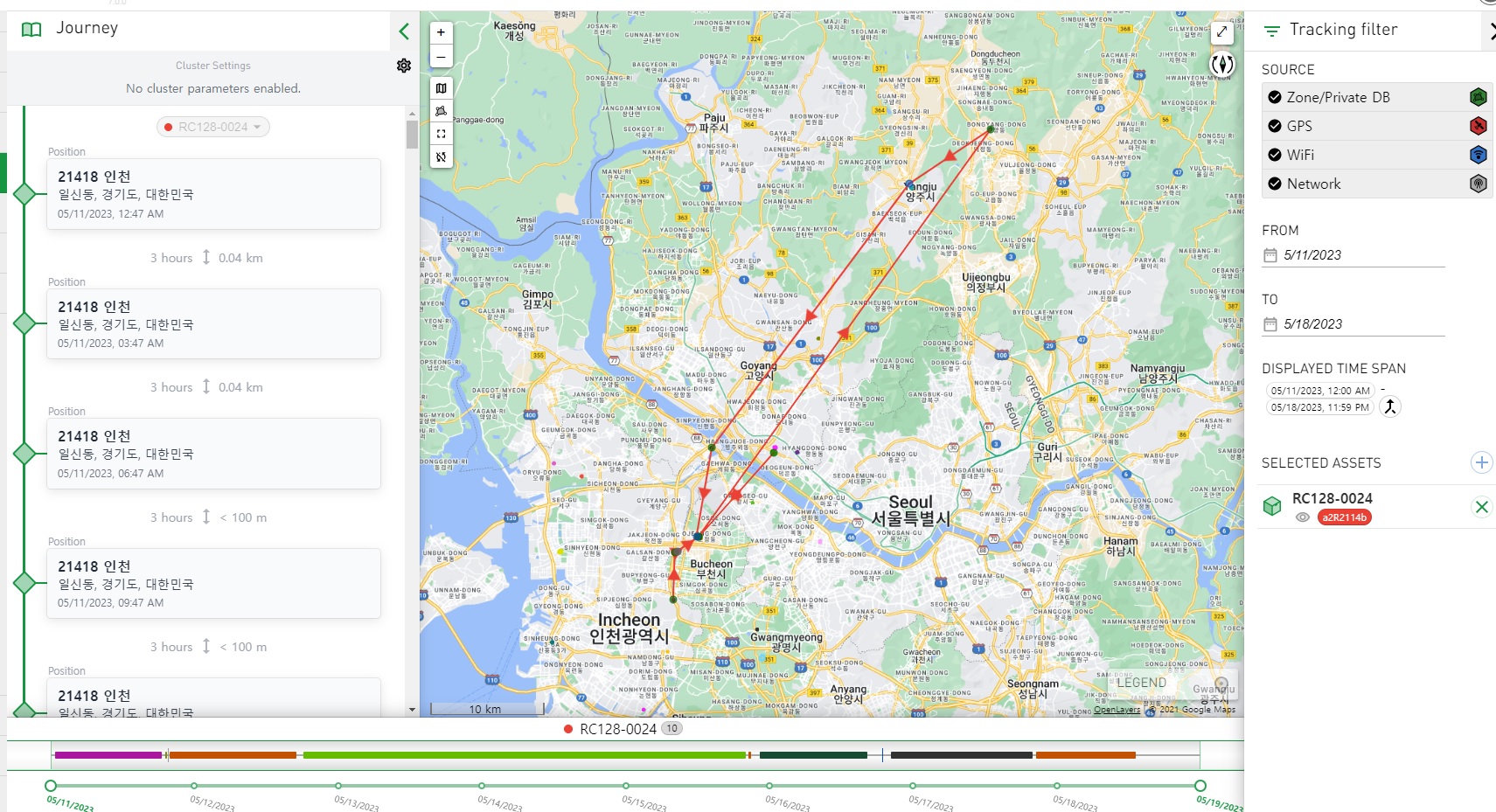Viewport: 1496px width, 812px height.
Task: Collapse the Journey panel with the green chevron
Action: 404,31
